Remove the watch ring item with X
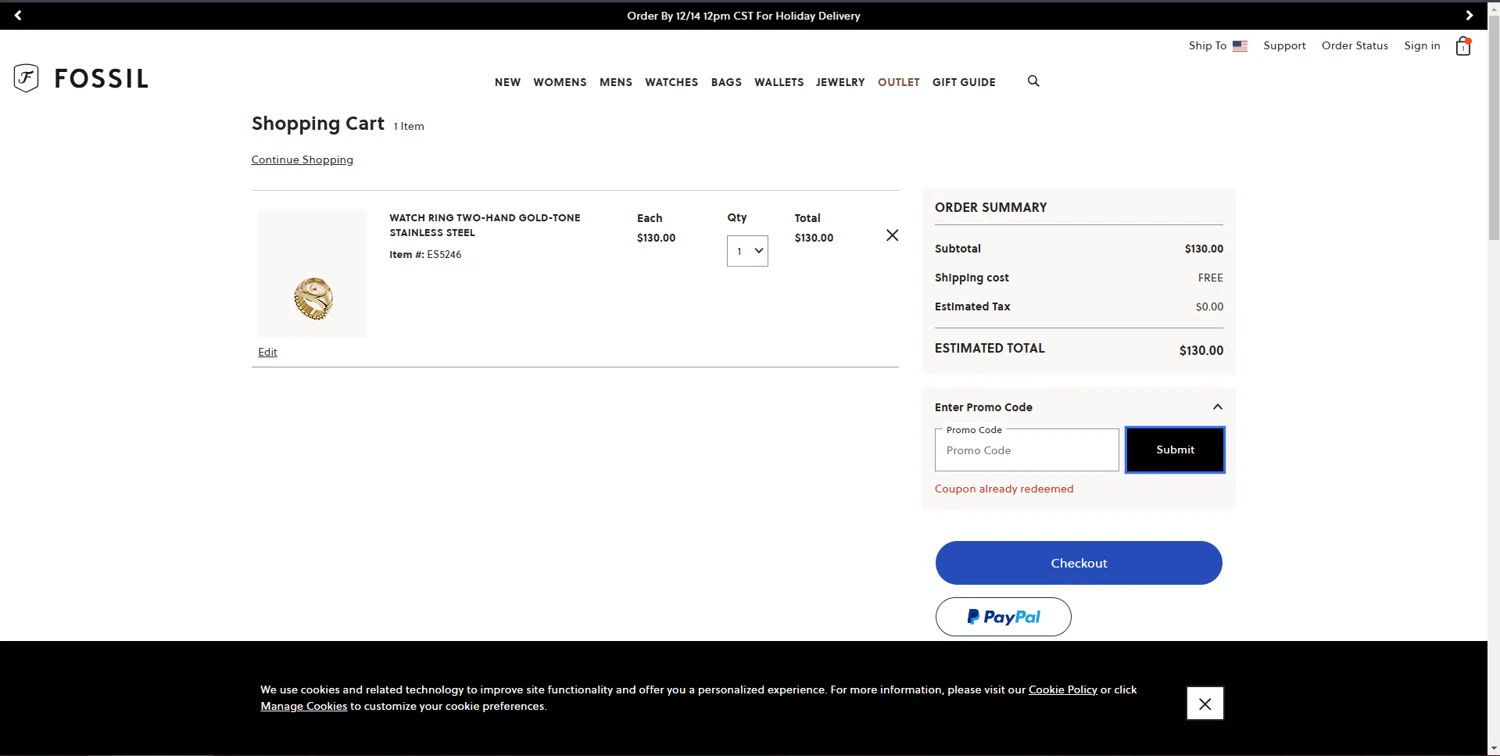Image resolution: width=1500 pixels, height=756 pixels. 892,235
